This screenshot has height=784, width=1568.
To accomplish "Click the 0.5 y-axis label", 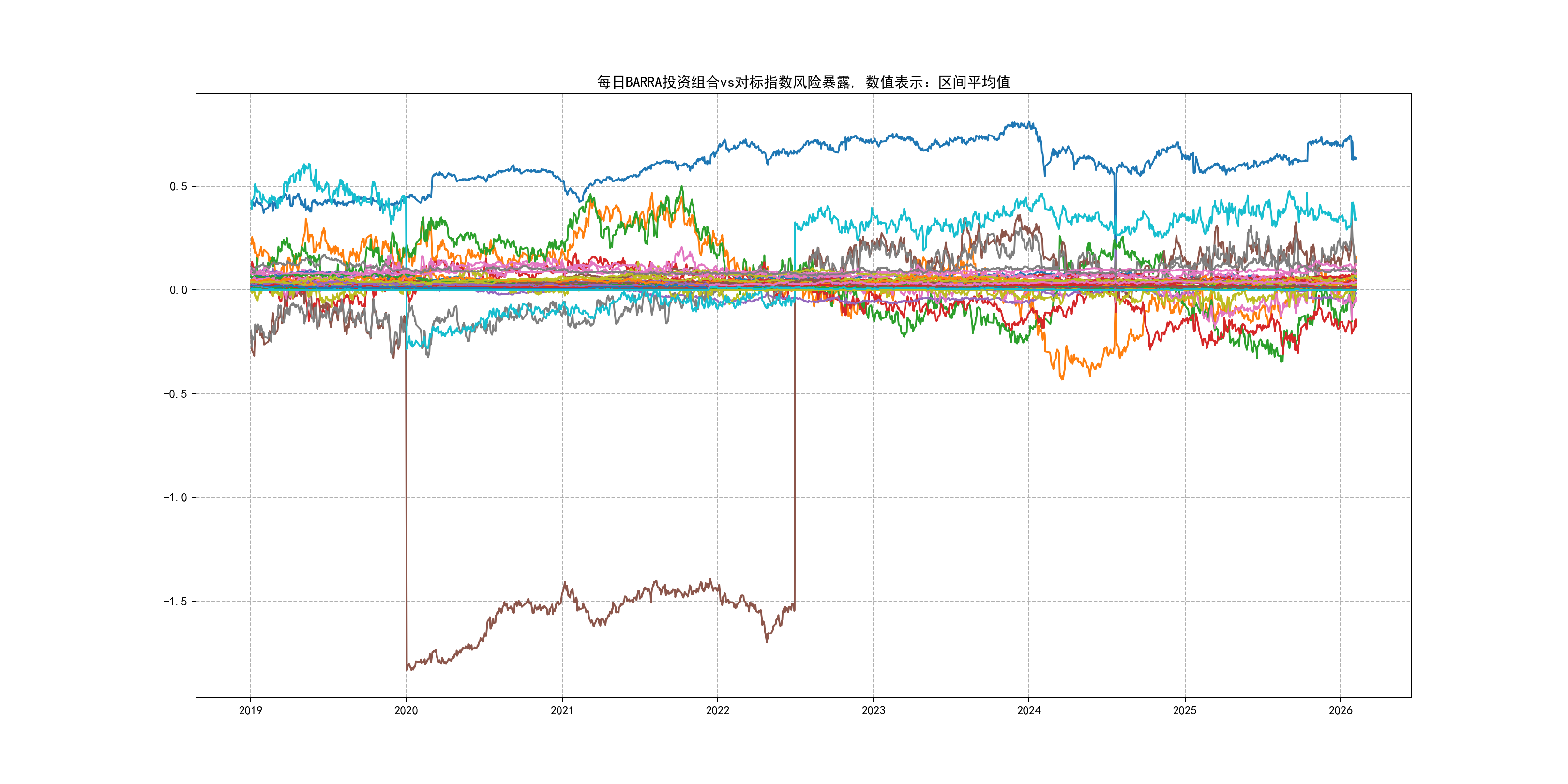I will 179,186.
